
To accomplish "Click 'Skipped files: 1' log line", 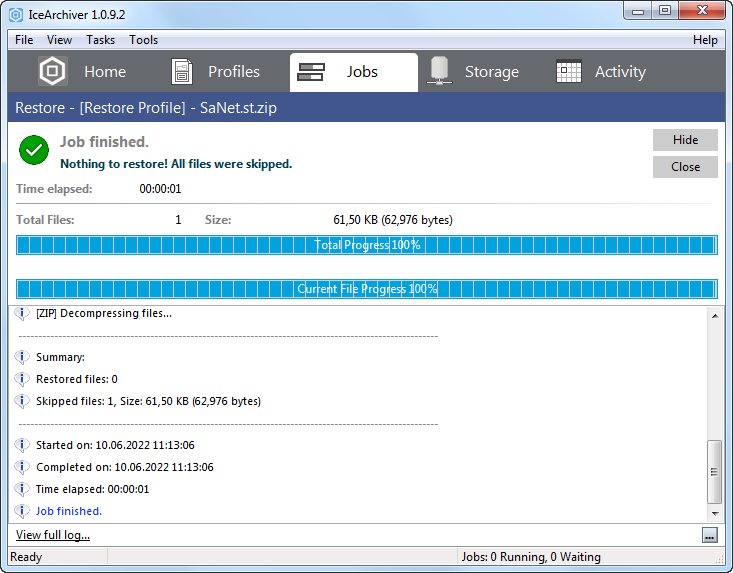I will (x=148, y=401).
